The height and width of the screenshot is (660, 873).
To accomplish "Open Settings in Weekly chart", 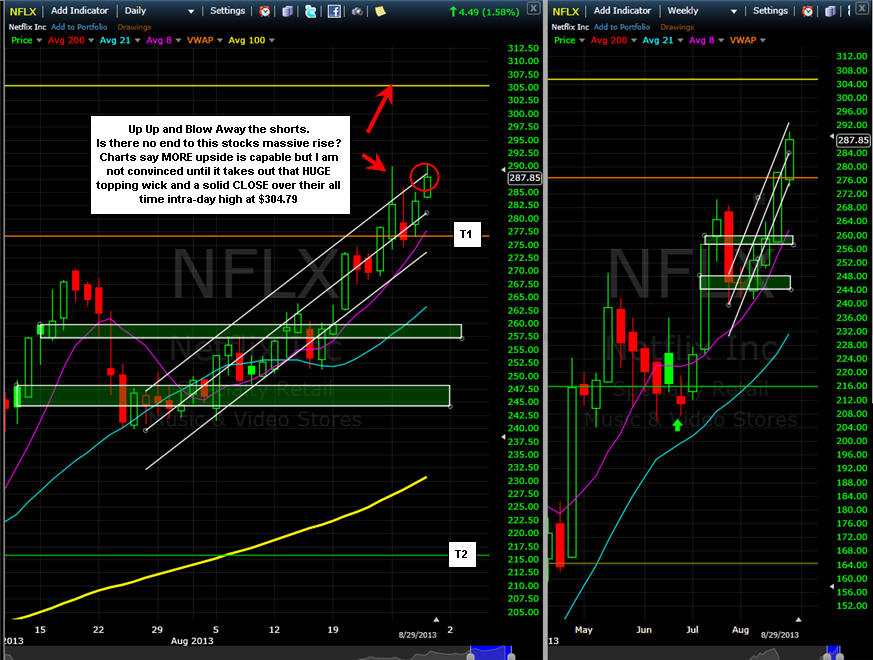I will tap(770, 11).
